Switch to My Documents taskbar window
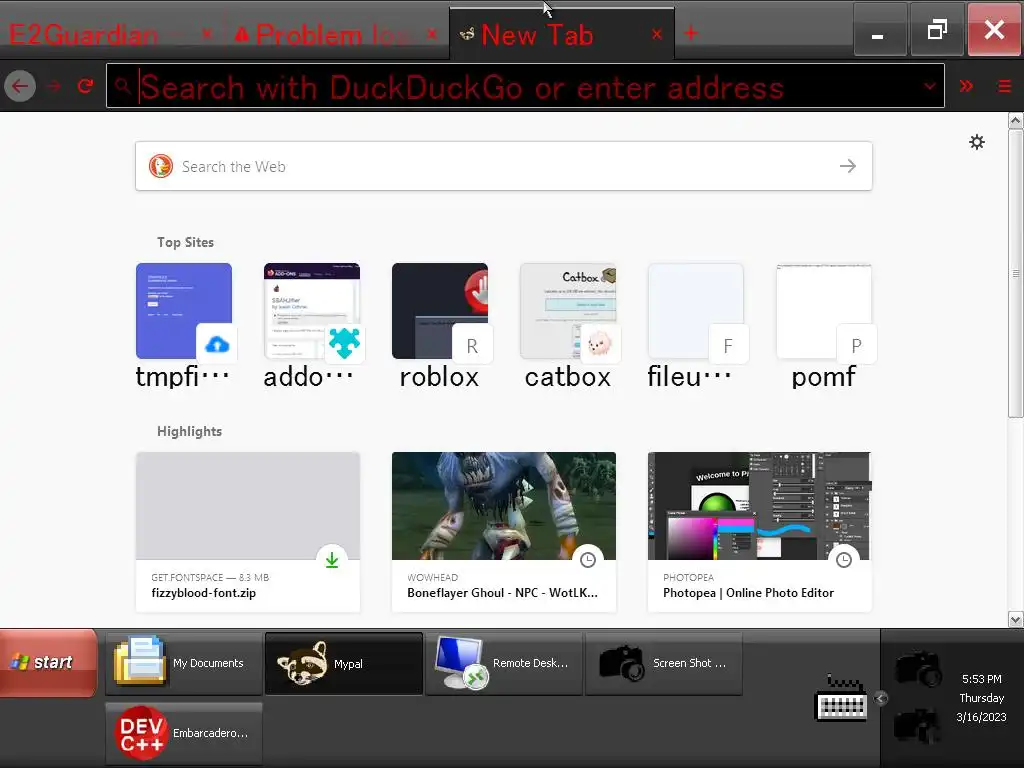1024x768 pixels. [184, 663]
